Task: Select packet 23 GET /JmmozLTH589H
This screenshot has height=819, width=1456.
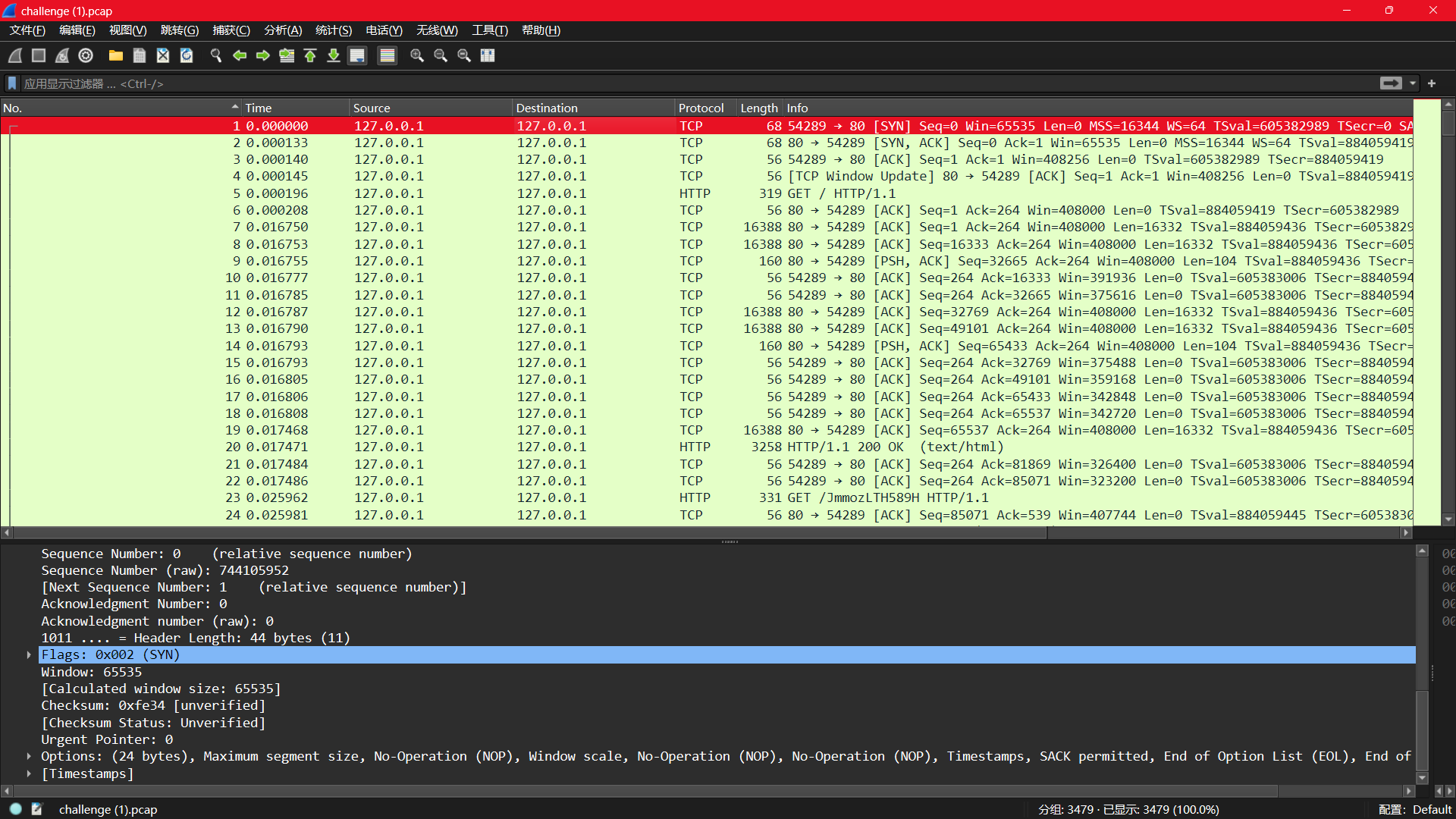Action: point(707,497)
